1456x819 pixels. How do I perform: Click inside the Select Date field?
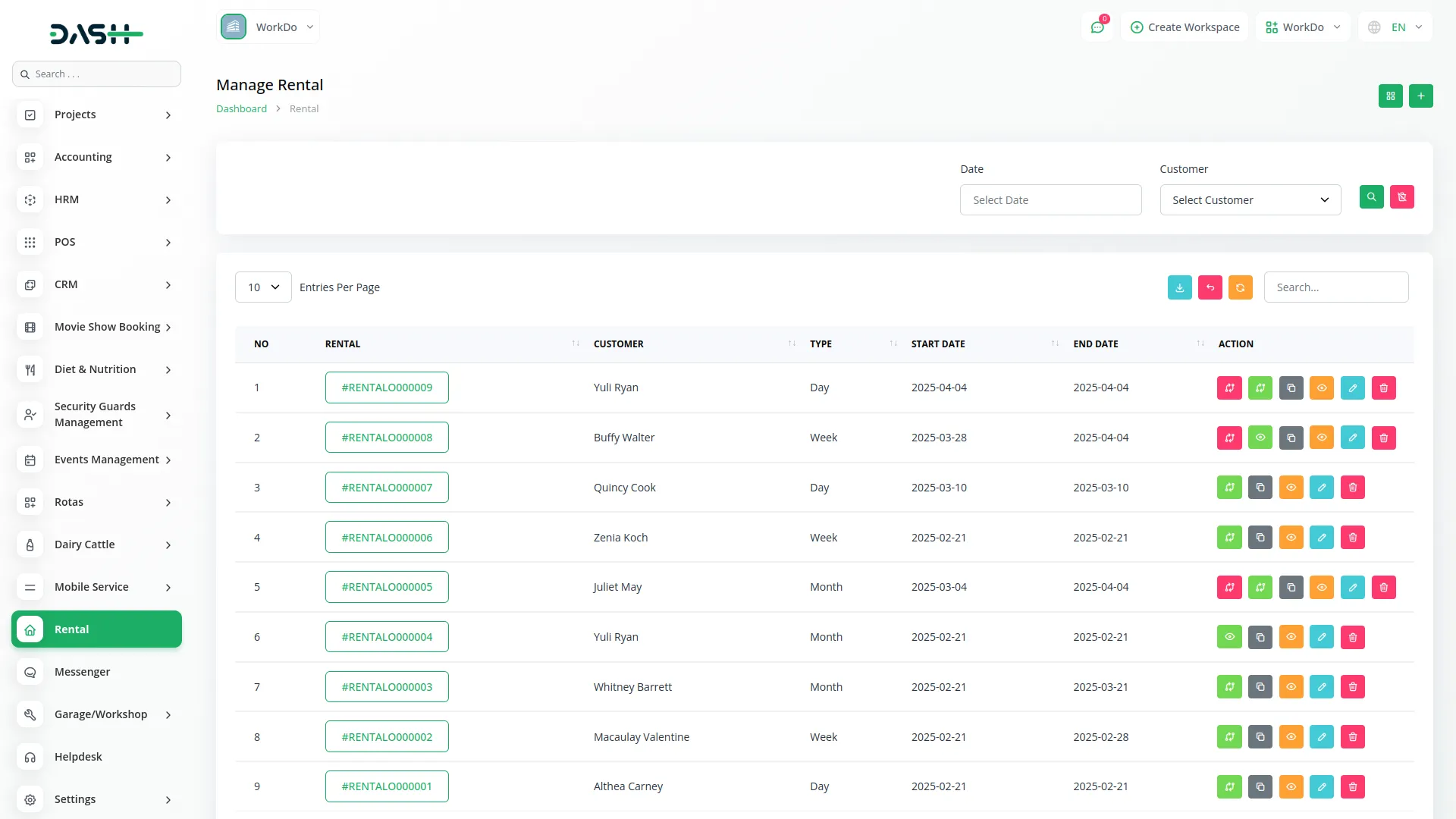[x=1050, y=199]
